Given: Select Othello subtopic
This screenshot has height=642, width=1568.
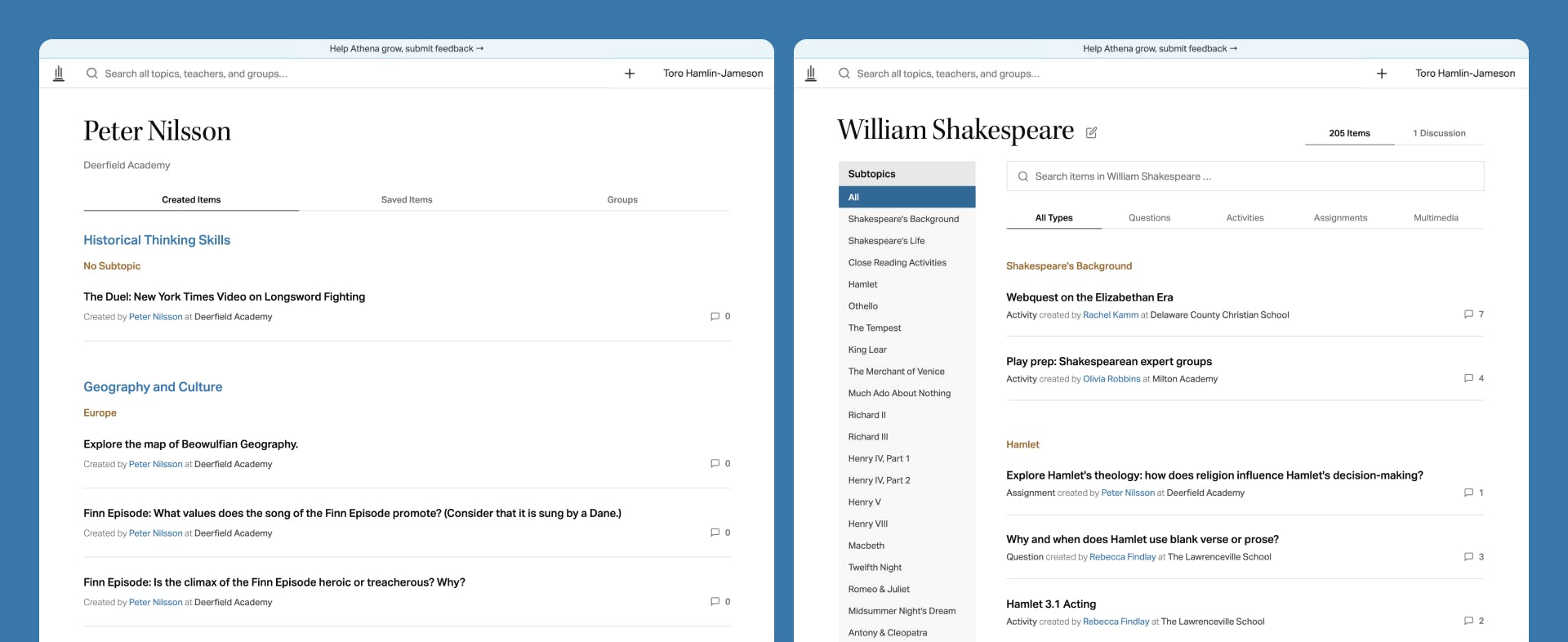Looking at the screenshot, I should pos(906,306).
